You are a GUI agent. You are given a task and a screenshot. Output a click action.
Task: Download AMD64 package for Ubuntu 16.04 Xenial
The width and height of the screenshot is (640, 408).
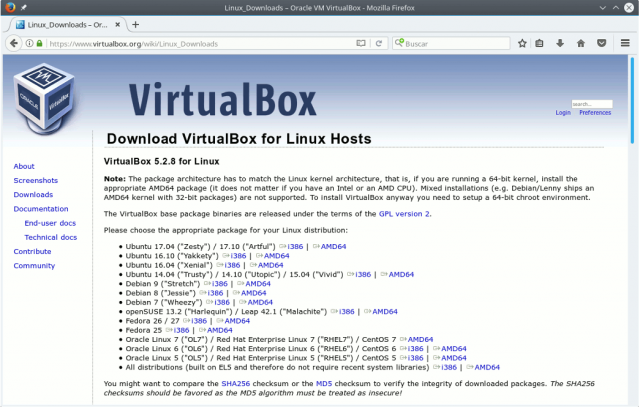point(270,265)
